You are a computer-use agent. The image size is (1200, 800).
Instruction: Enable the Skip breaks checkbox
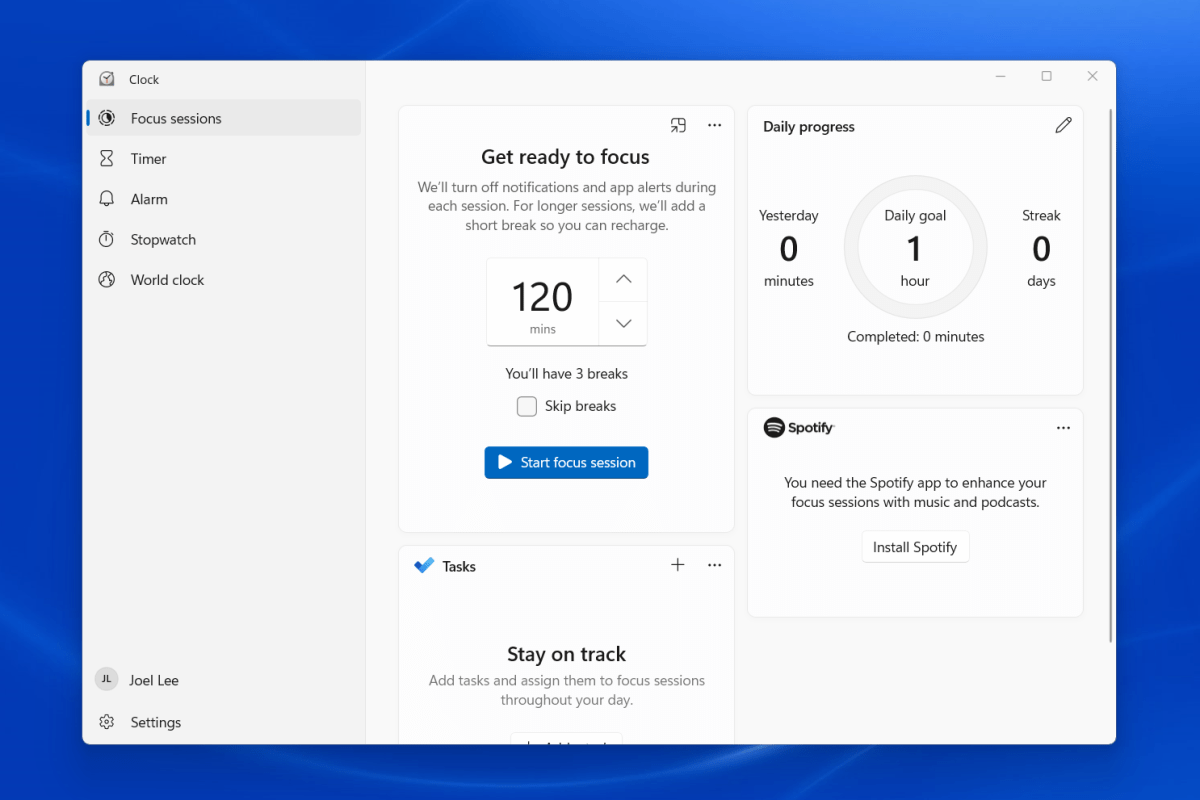527,406
